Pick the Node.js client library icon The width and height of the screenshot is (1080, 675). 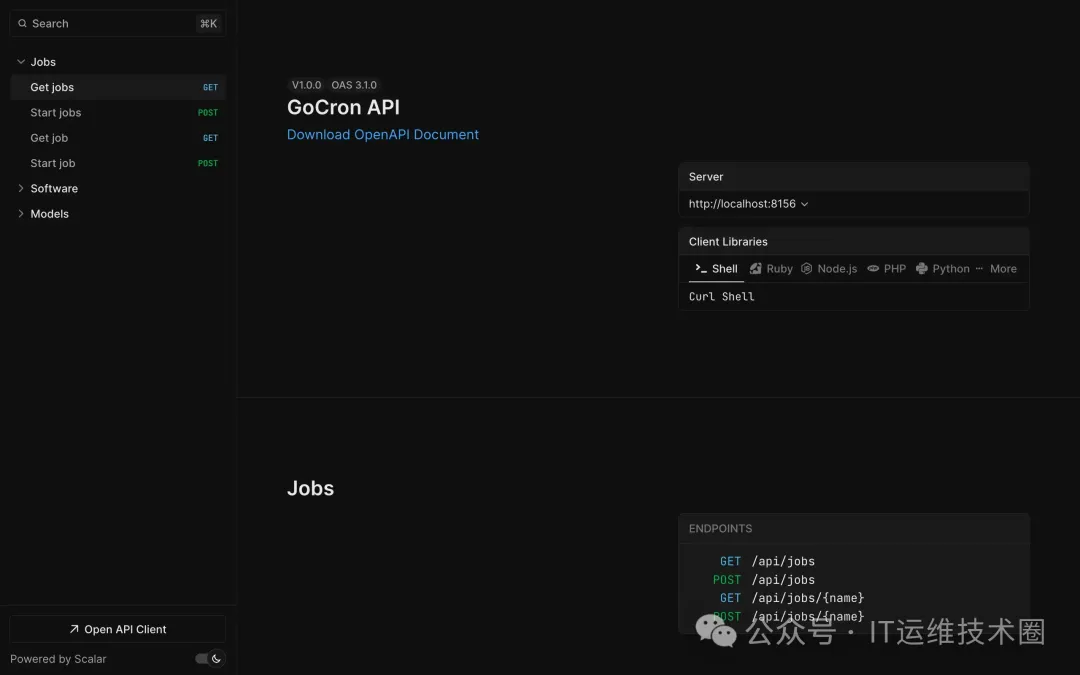(806, 269)
